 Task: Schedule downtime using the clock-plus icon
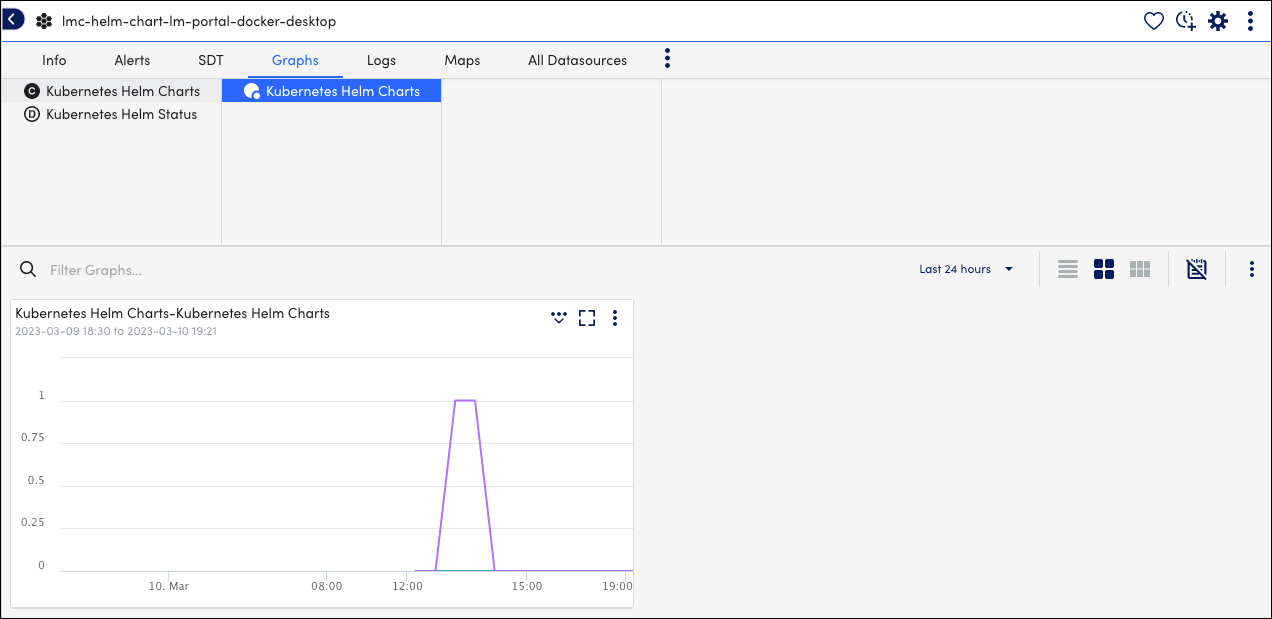pos(1186,21)
